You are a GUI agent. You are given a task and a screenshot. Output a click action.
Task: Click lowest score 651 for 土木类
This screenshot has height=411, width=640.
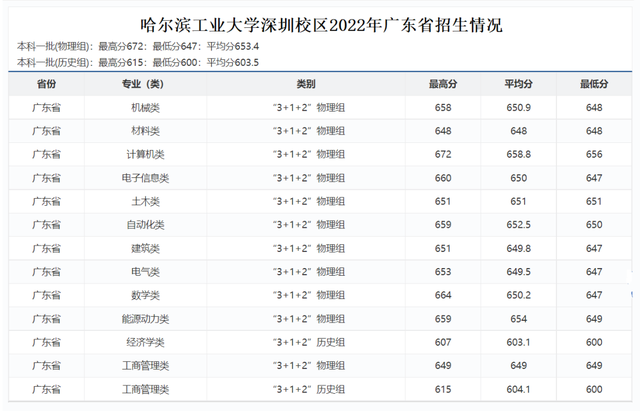(594, 201)
